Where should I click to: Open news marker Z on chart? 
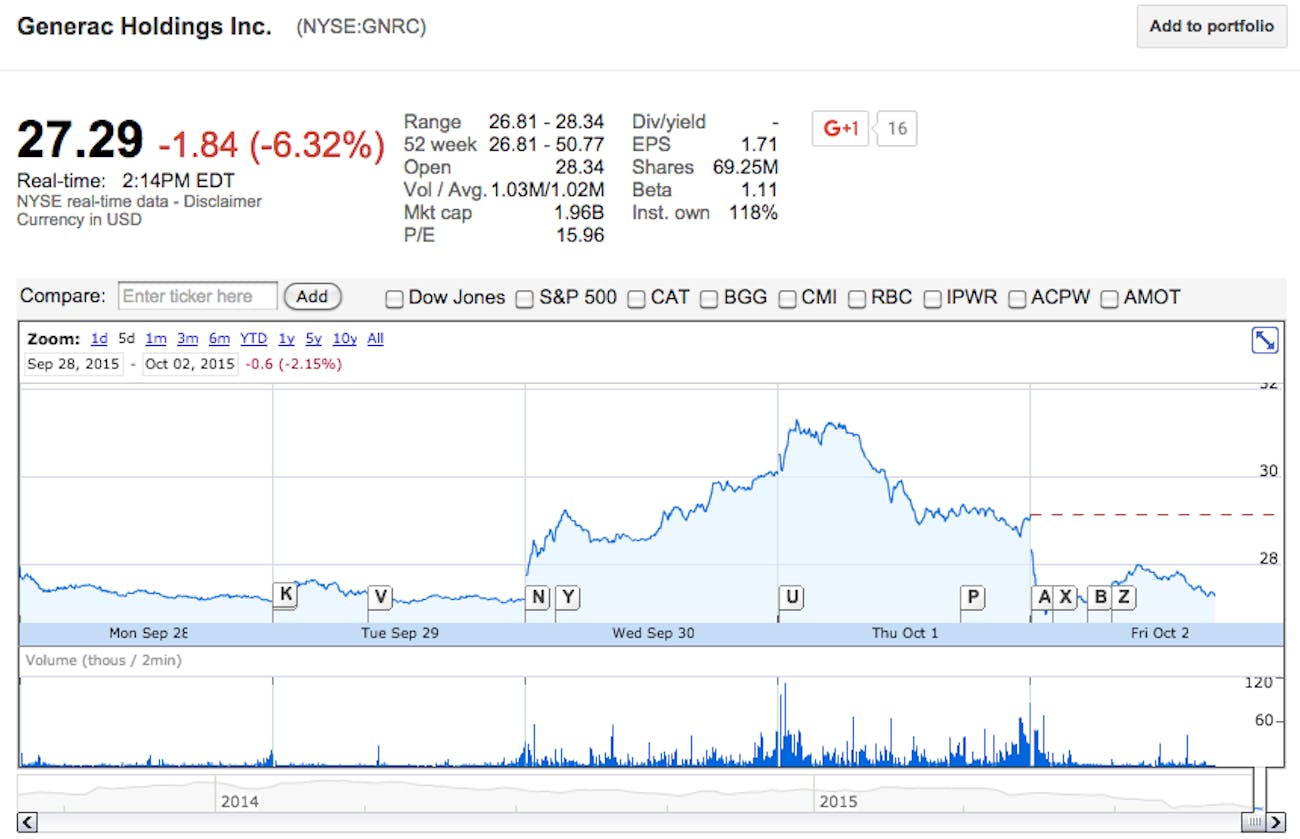pyautogui.click(x=1124, y=598)
